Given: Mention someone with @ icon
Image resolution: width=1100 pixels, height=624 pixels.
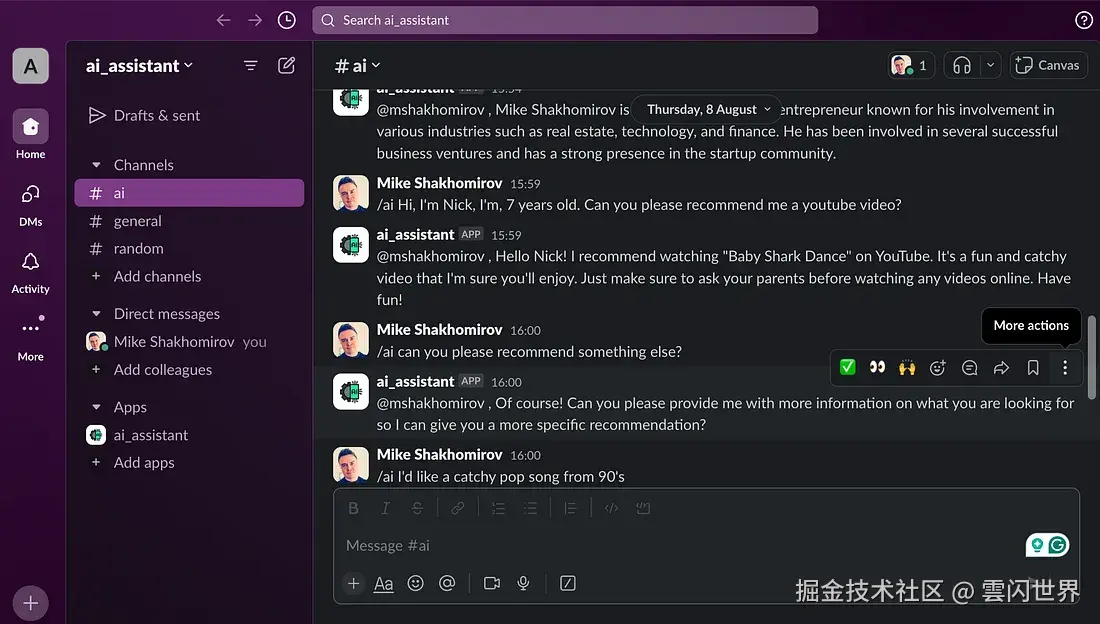Looking at the screenshot, I should click(x=447, y=583).
